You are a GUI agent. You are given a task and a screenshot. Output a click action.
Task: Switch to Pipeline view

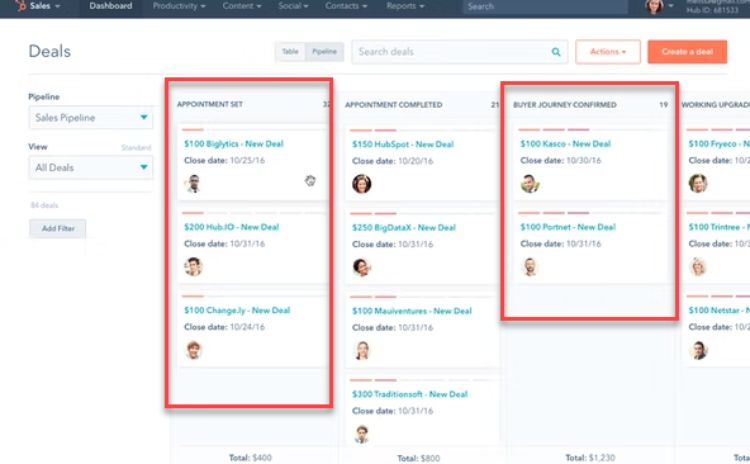coord(324,52)
